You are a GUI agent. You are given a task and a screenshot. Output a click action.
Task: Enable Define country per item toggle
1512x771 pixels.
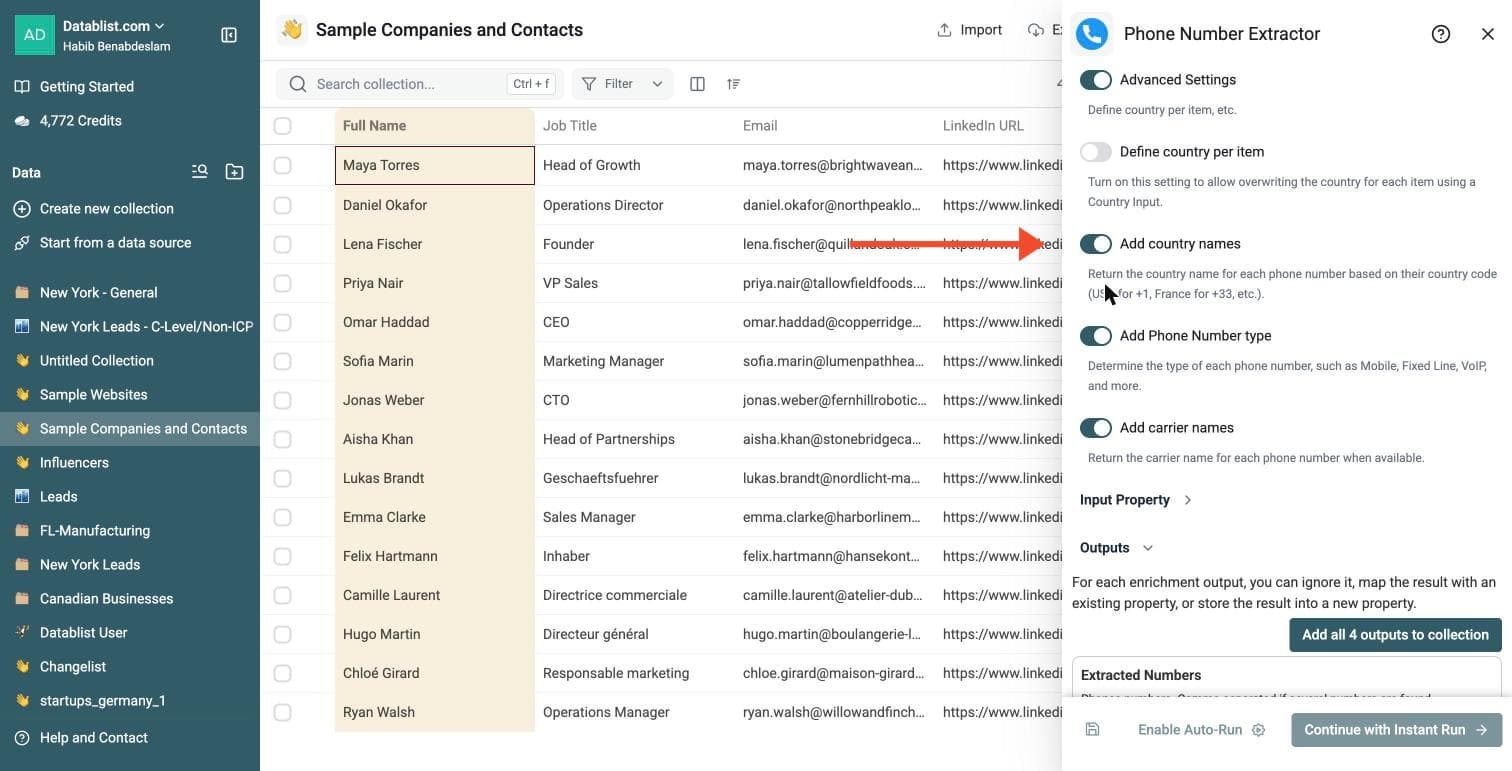point(1096,152)
